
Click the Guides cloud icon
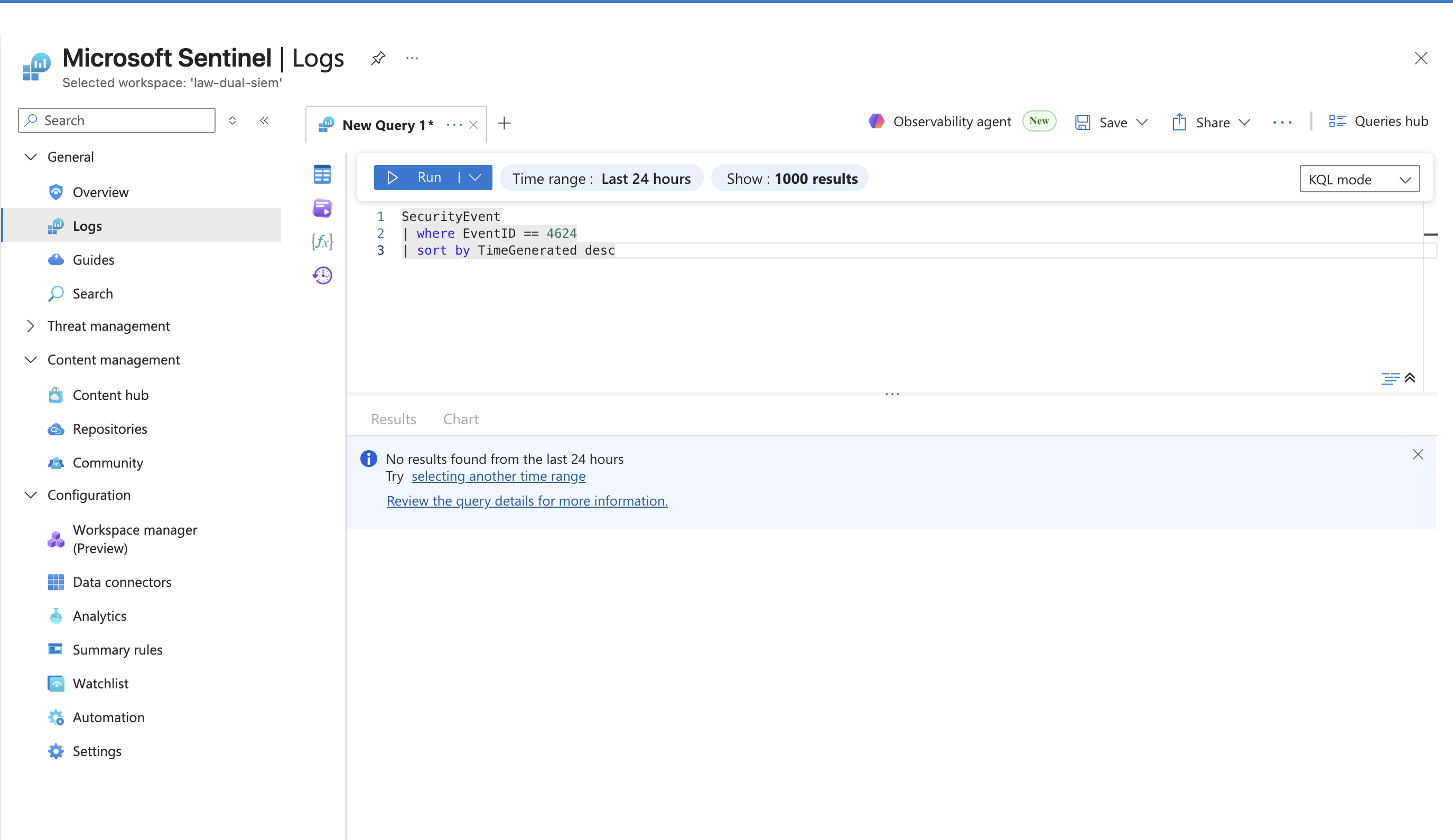pos(56,260)
